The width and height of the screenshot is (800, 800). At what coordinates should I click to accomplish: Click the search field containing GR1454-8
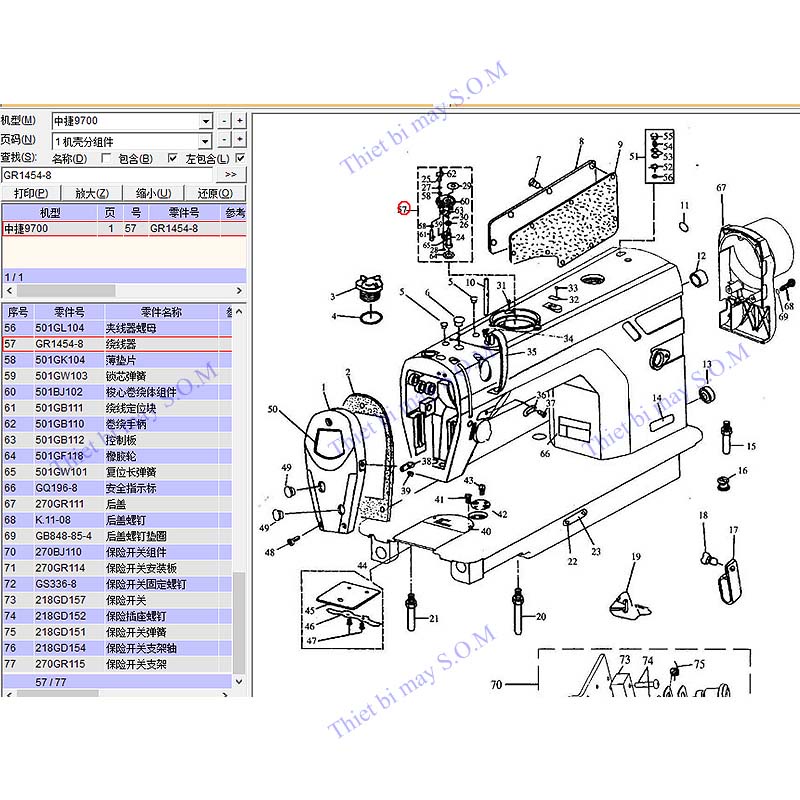105,175
